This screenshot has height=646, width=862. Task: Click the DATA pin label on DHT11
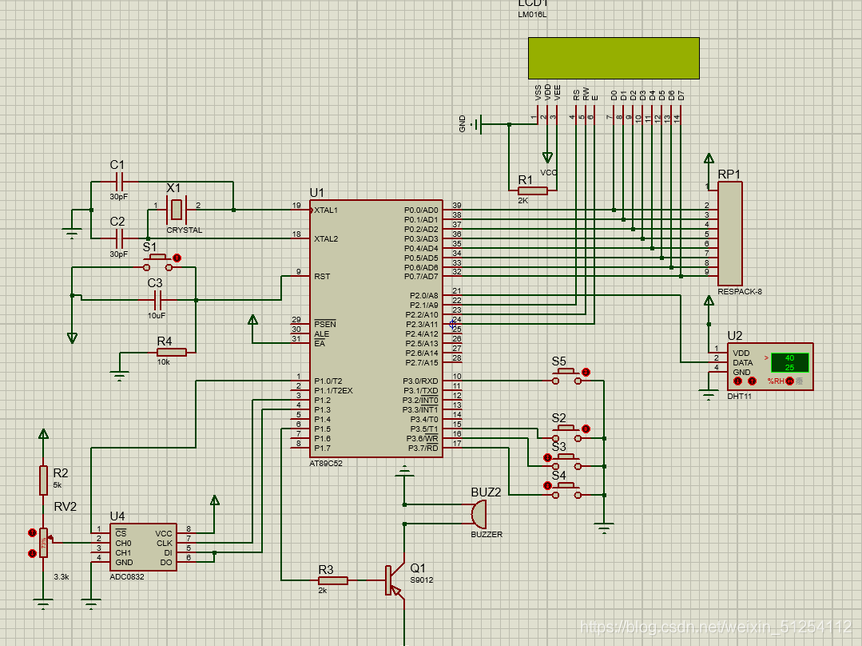click(742, 363)
